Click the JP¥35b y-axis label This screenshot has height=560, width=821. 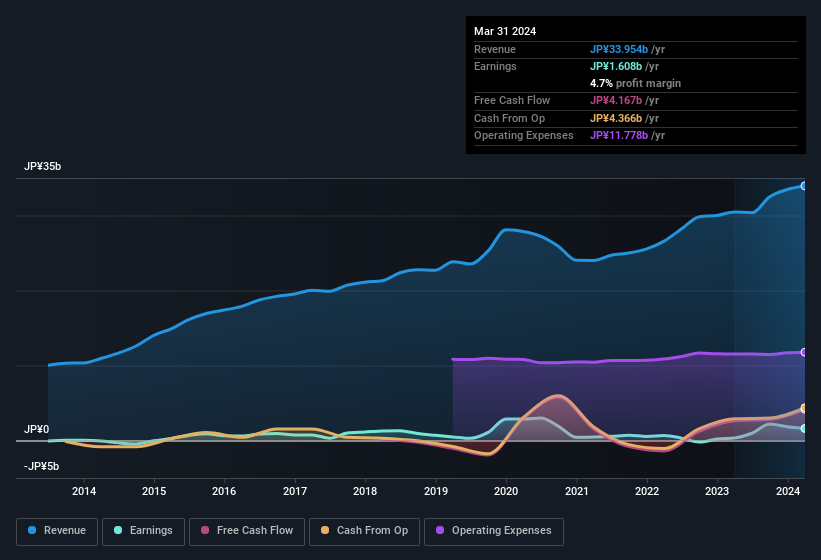[x=42, y=166]
